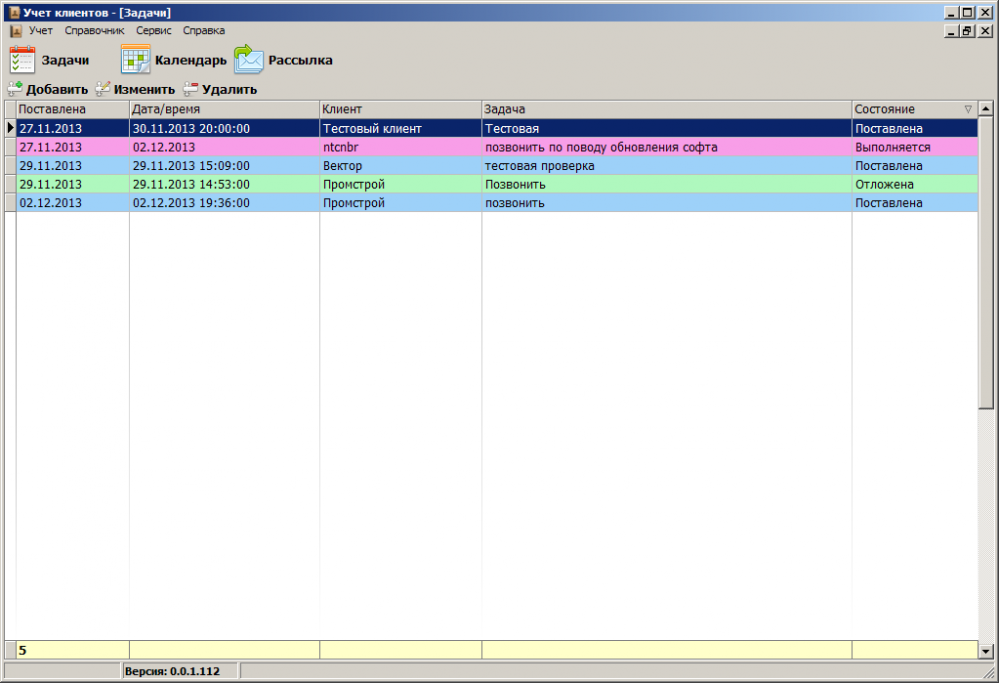Screen dimensions: 999x683
Task: Click the Удалить delete icon
Action: 190,89
